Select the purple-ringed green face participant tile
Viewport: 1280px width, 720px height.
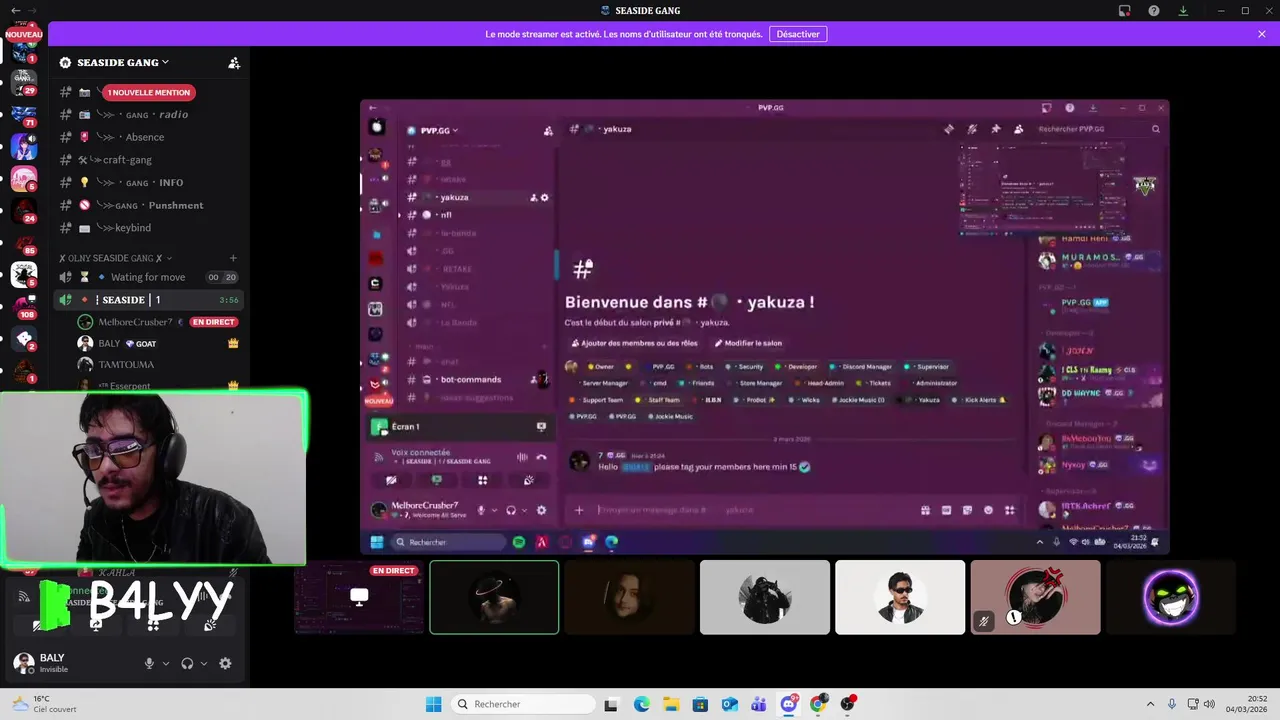coord(1171,597)
